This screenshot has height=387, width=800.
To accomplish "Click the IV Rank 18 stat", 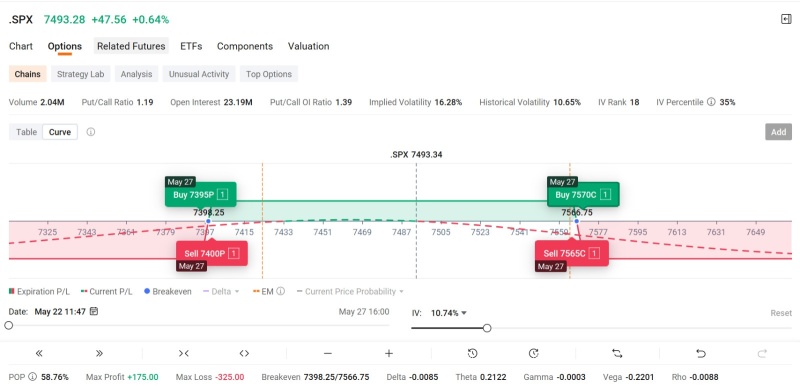I will [619, 102].
